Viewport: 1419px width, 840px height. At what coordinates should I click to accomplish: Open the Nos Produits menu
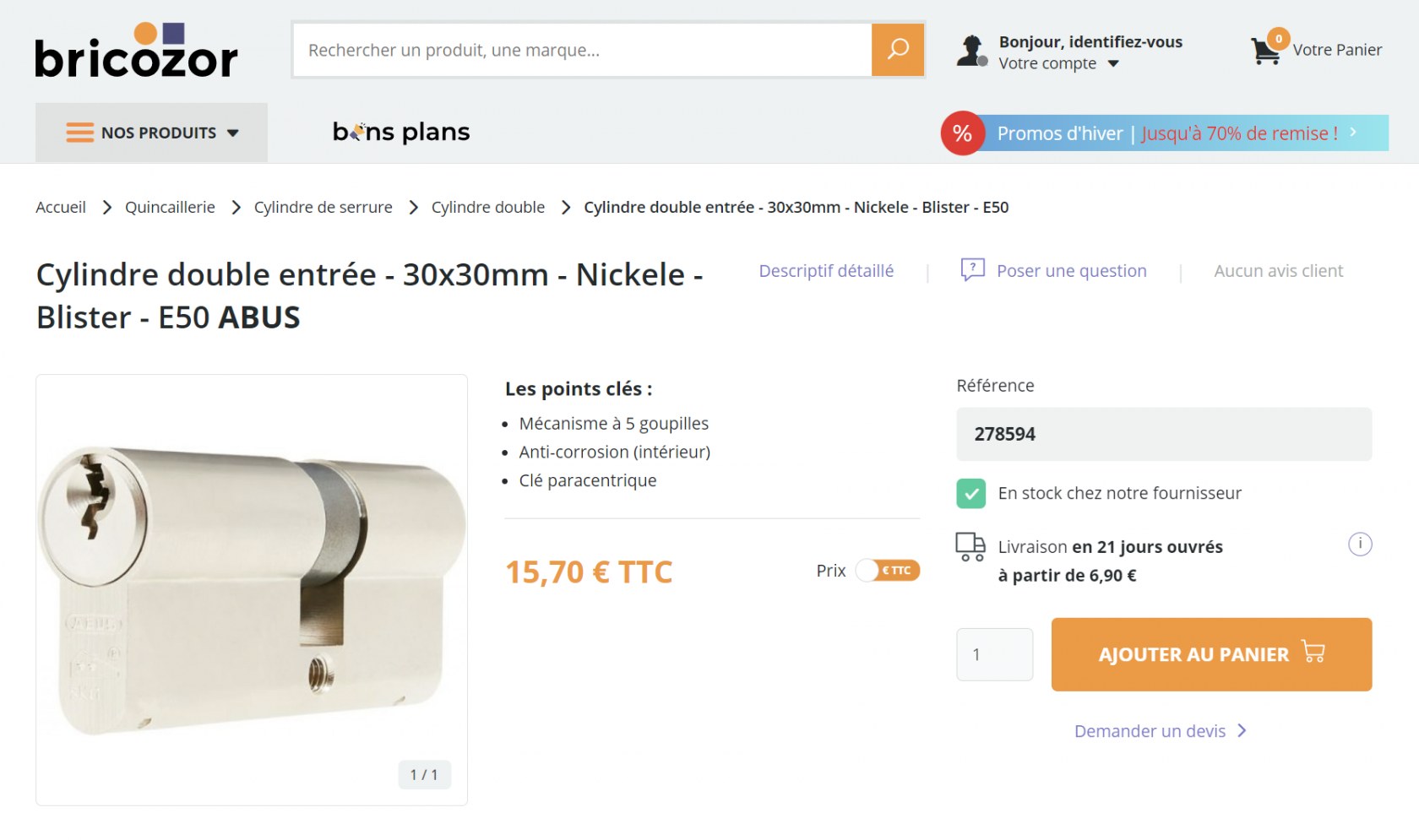pyautogui.click(x=152, y=133)
